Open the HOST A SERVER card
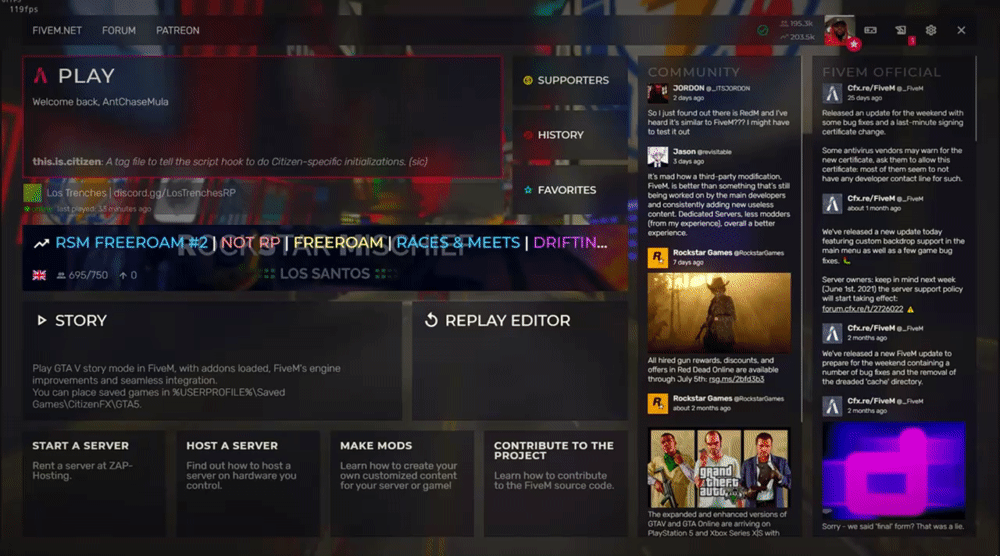 click(248, 483)
